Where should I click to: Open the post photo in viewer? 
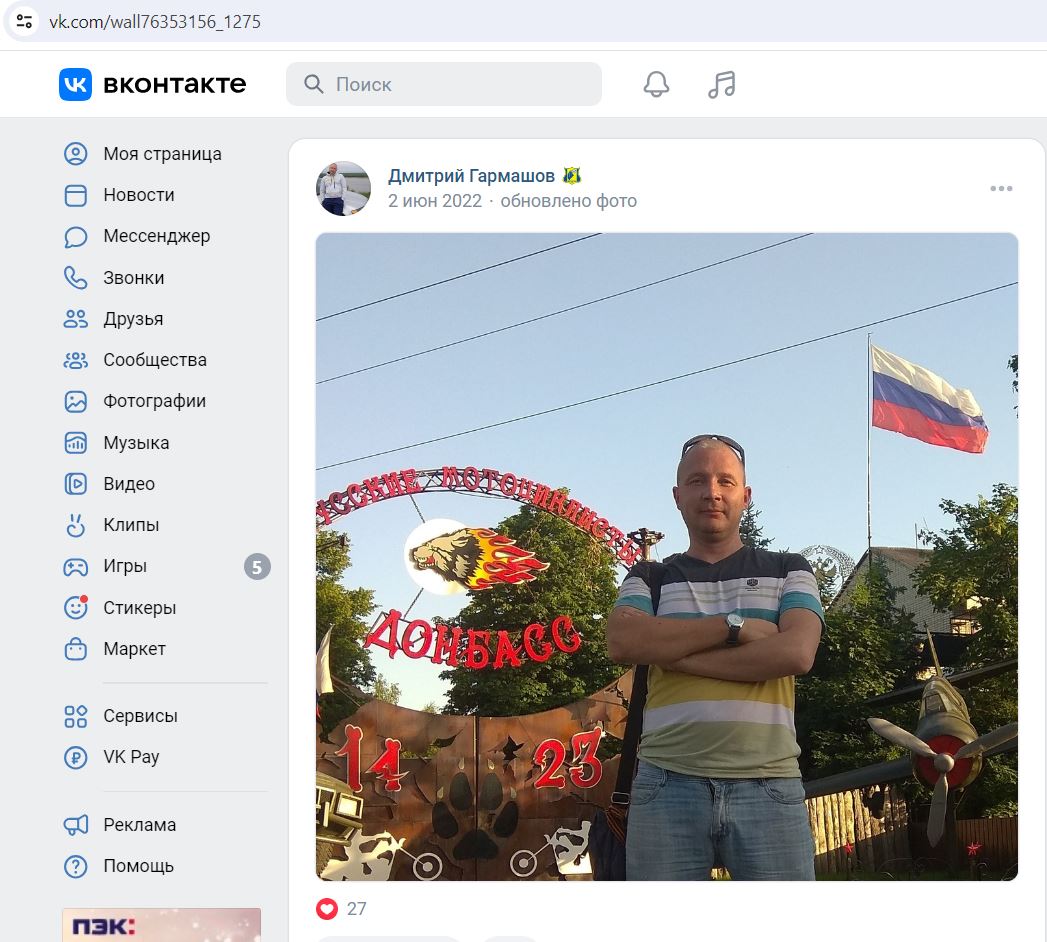pyautogui.click(x=666, y=557)
